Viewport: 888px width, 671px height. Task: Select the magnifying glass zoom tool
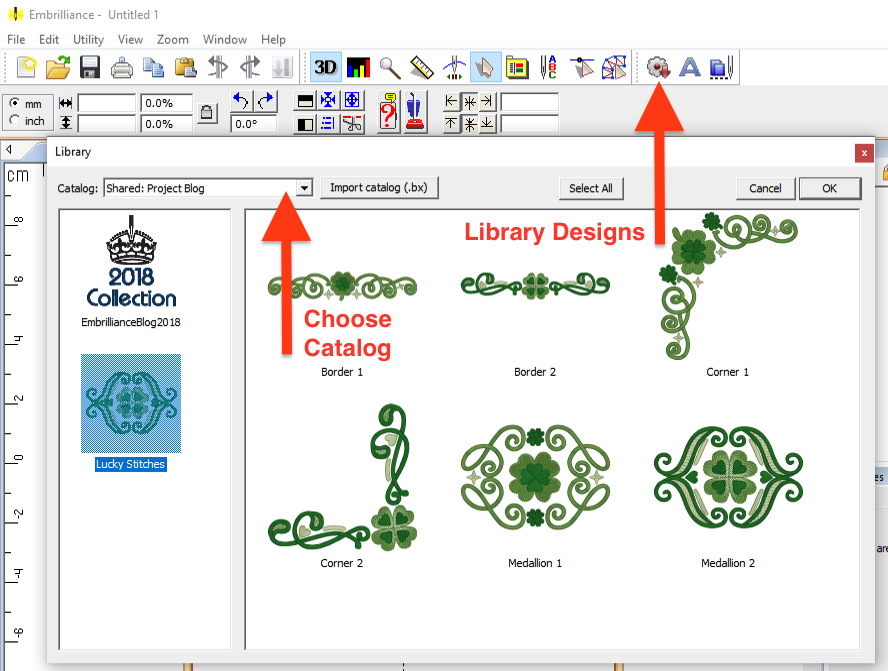point(389,67)
